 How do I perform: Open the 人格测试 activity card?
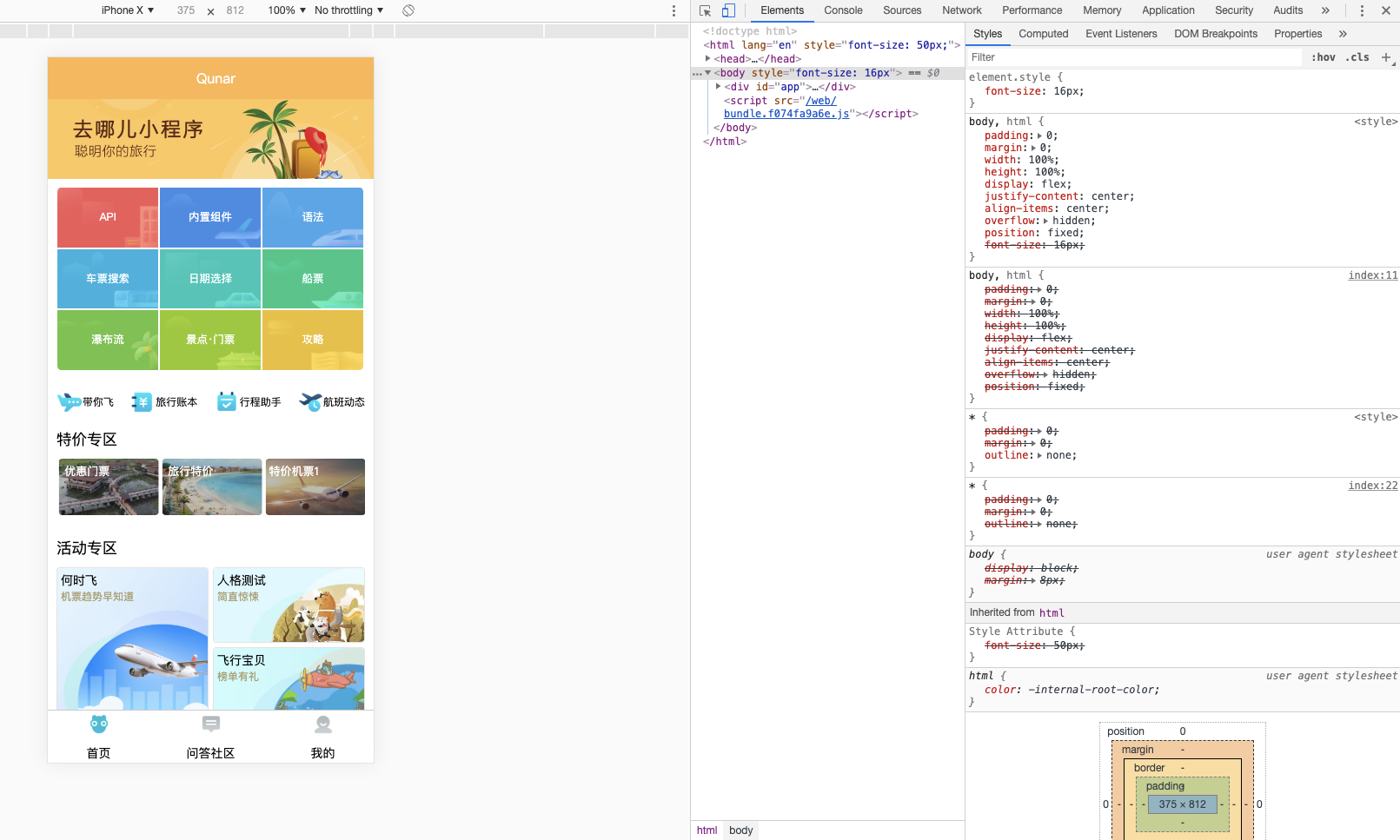coord(289,605)
